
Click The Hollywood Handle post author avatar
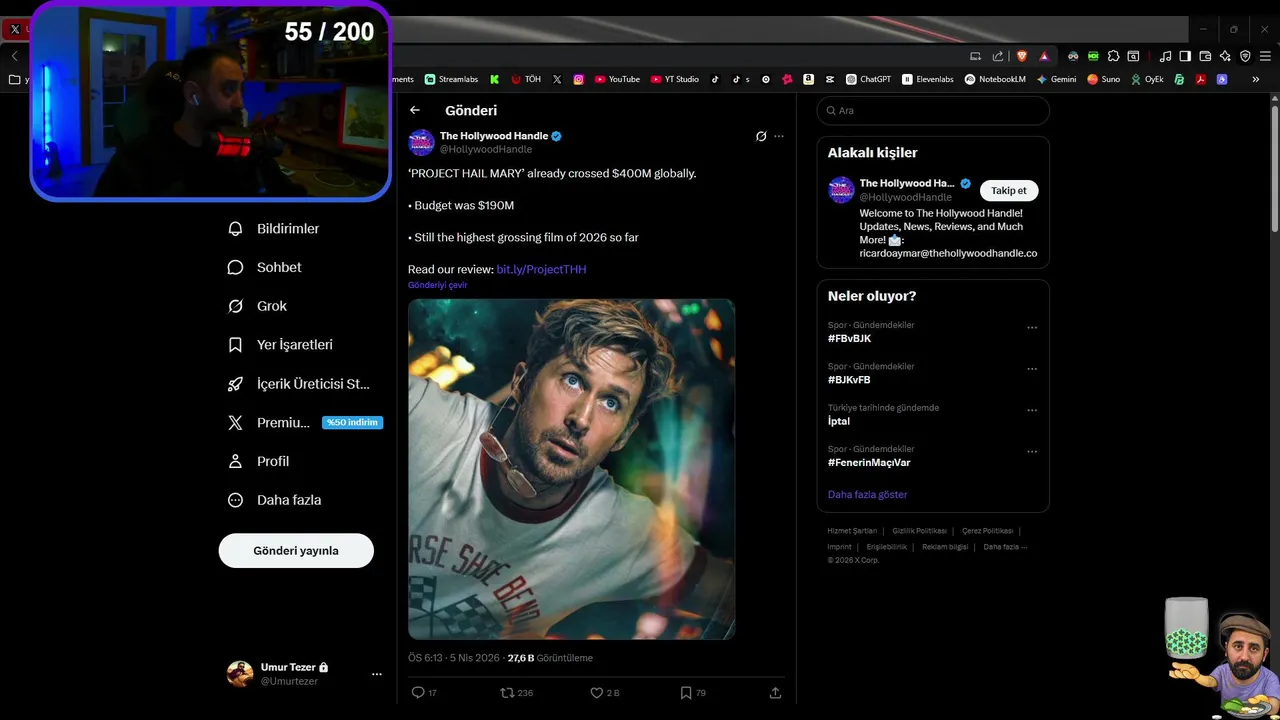(x=421, y=142)
